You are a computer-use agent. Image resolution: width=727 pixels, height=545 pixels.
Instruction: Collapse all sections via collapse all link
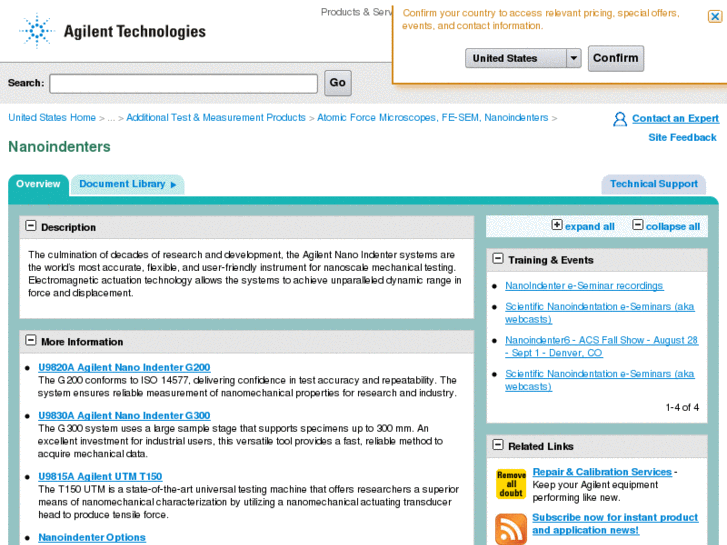(x=673, y=227)
